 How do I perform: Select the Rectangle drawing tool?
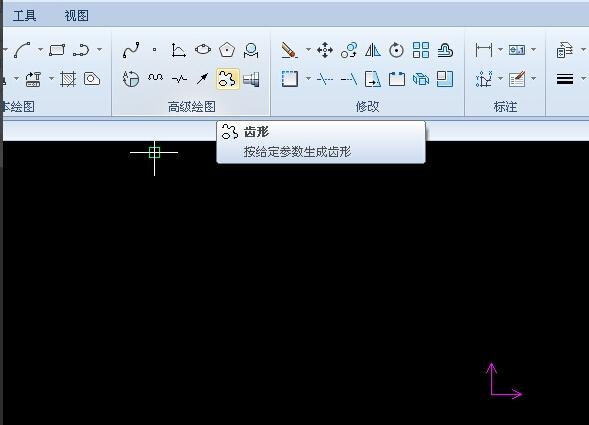(57, 50)
